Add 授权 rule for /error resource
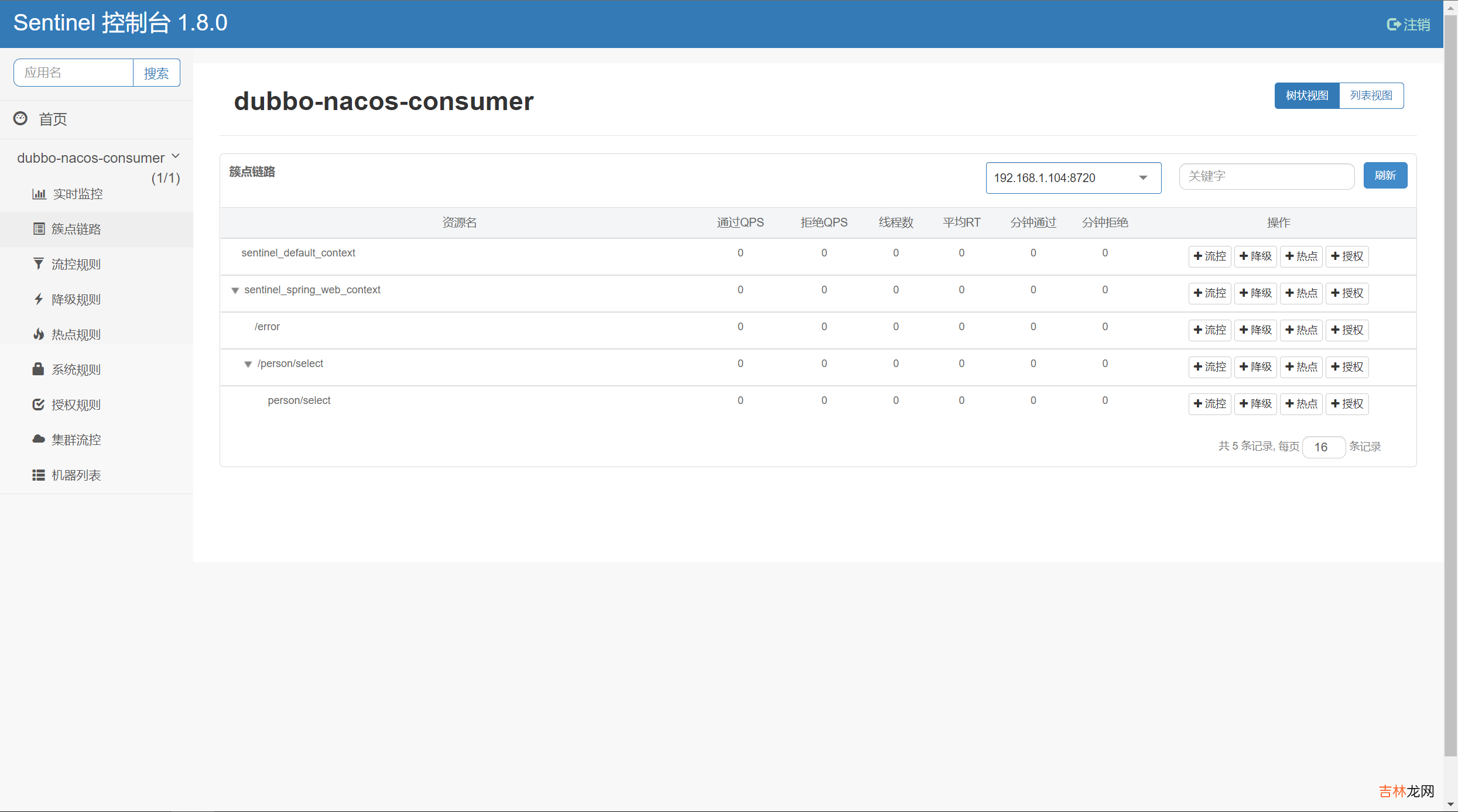 point(1347,330)
